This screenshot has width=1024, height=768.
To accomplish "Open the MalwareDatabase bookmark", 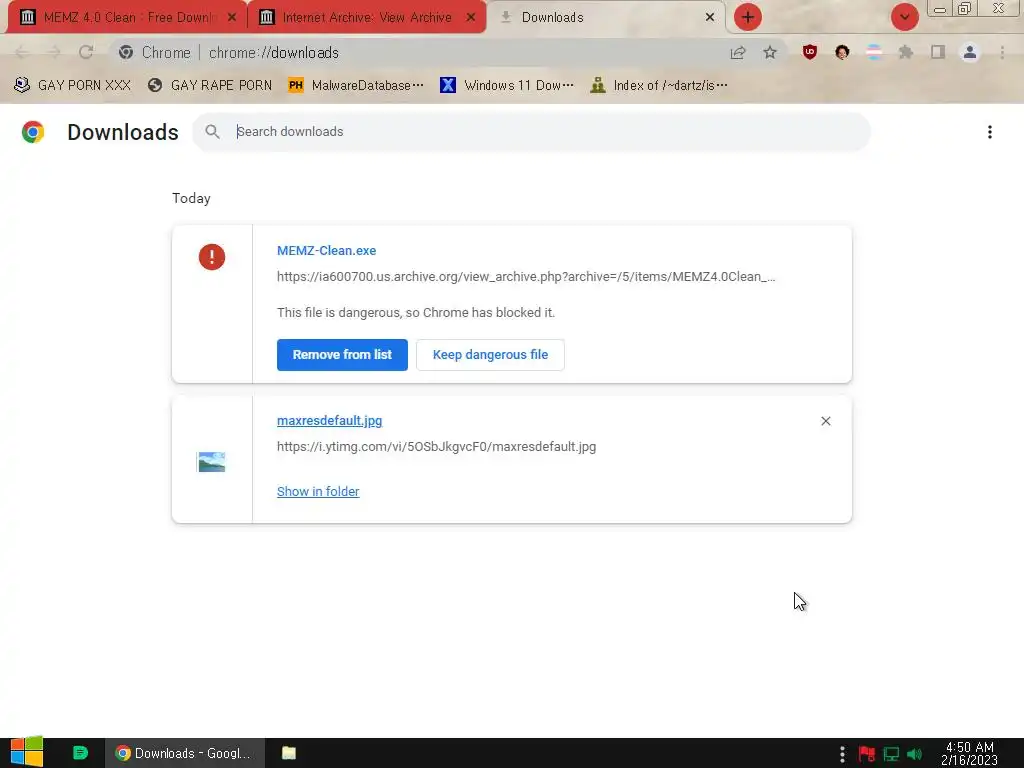I will coord(356,86).
